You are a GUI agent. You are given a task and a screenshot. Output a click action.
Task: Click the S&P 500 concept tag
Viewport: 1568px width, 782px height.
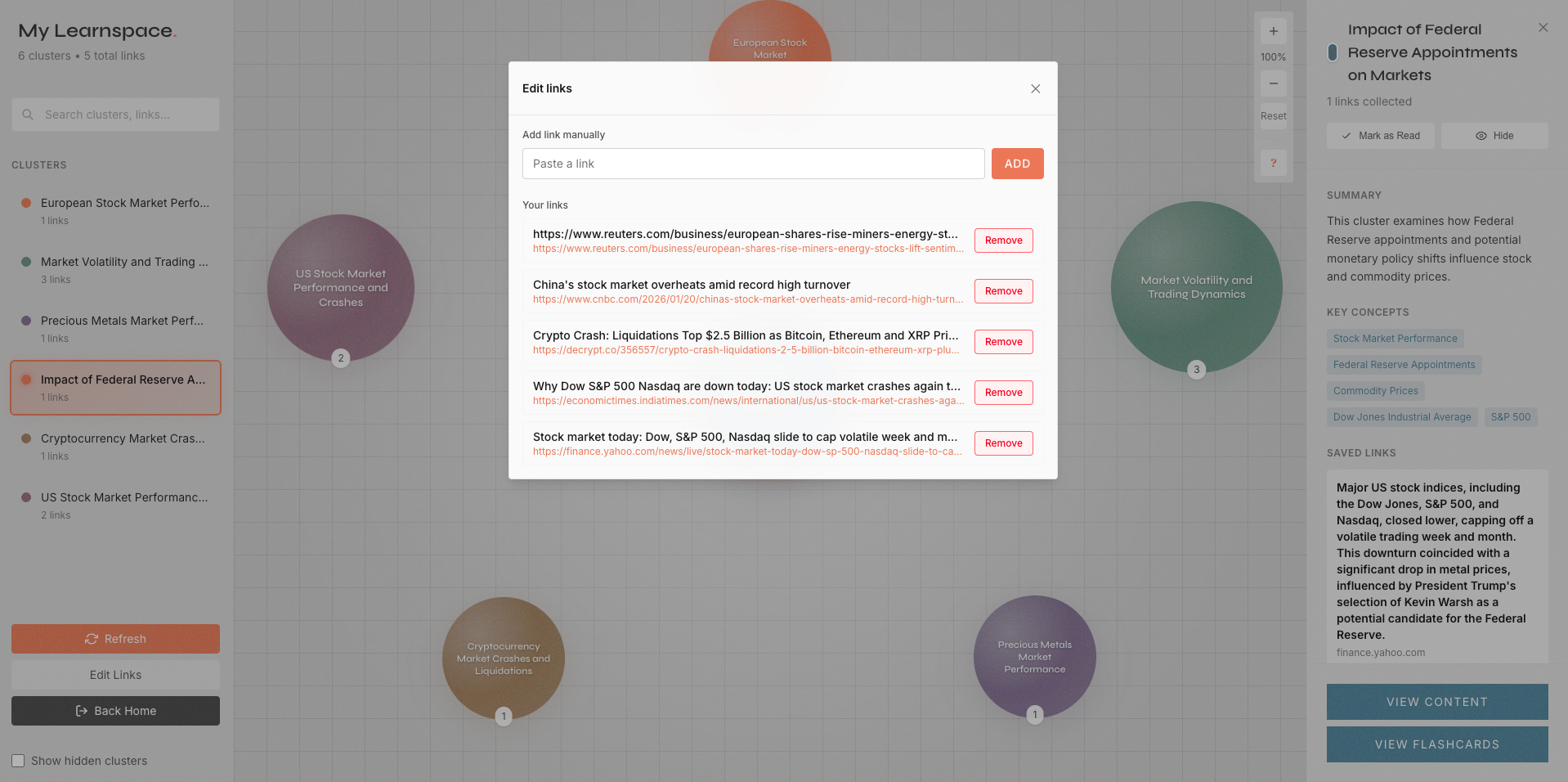(x=1510, y=417)
